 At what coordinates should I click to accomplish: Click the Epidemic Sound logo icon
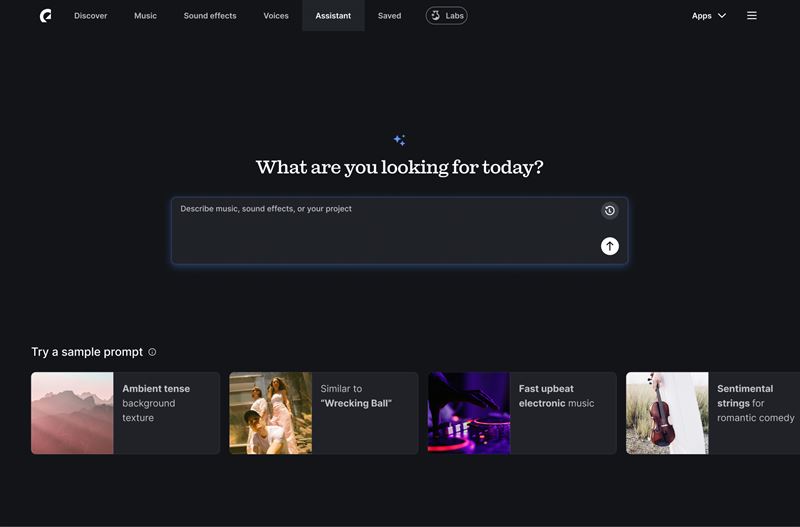click(46, 16)
